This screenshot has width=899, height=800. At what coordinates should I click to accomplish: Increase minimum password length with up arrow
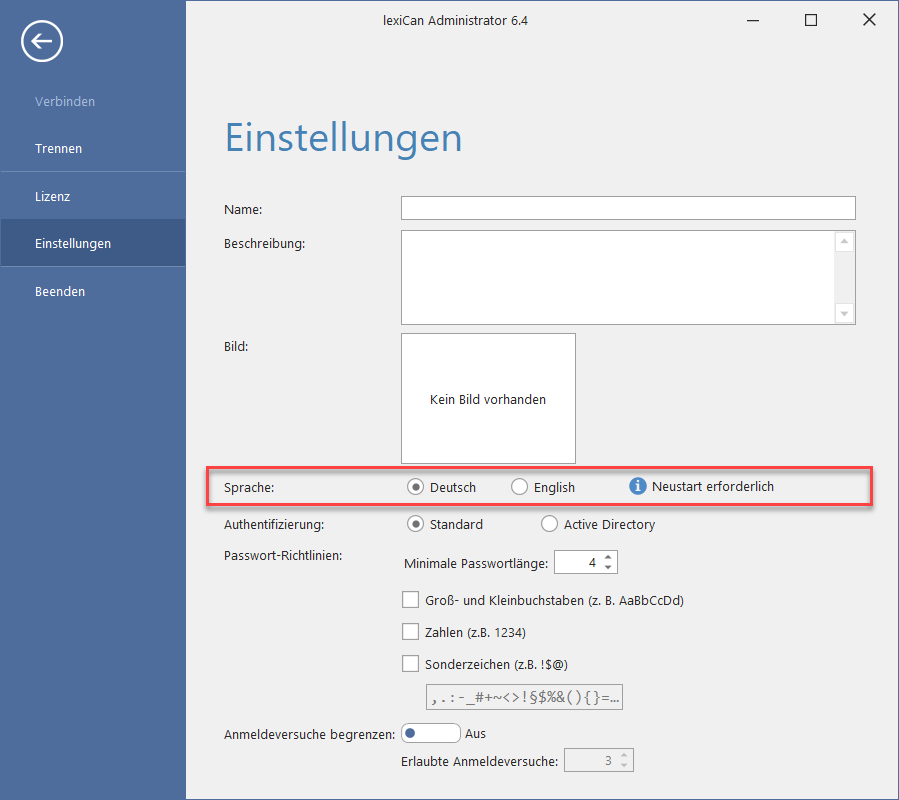coord(609,557)
